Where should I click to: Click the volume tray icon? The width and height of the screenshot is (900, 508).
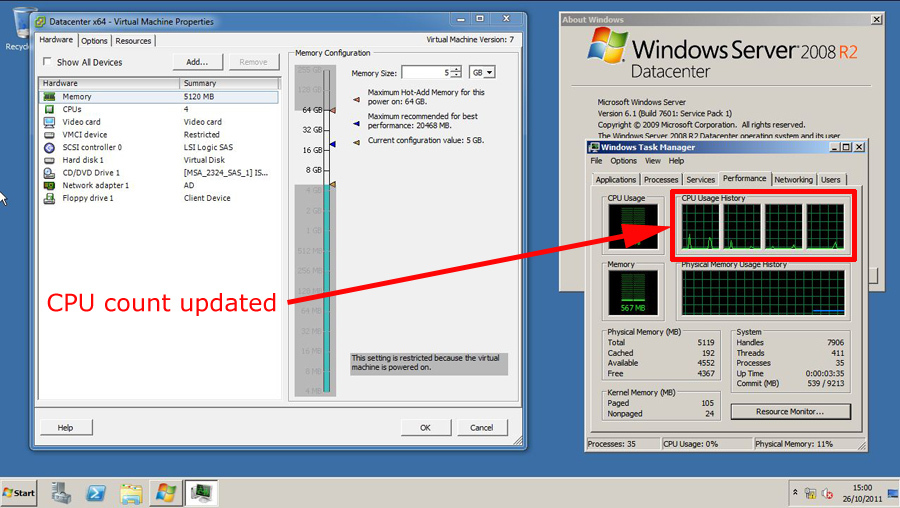(828, 493)
